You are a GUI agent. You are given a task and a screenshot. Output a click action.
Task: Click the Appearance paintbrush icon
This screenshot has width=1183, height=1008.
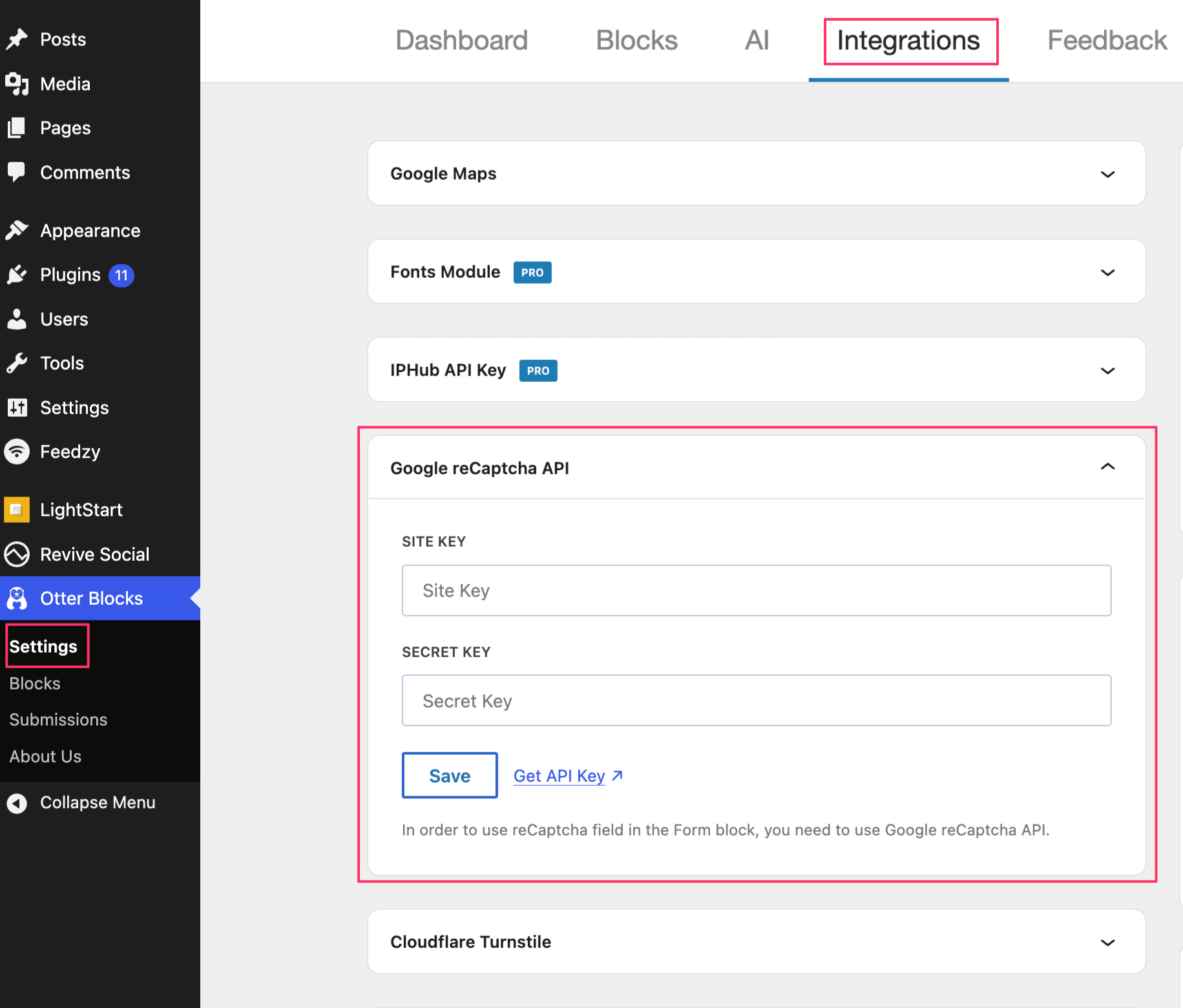point(17,231)
